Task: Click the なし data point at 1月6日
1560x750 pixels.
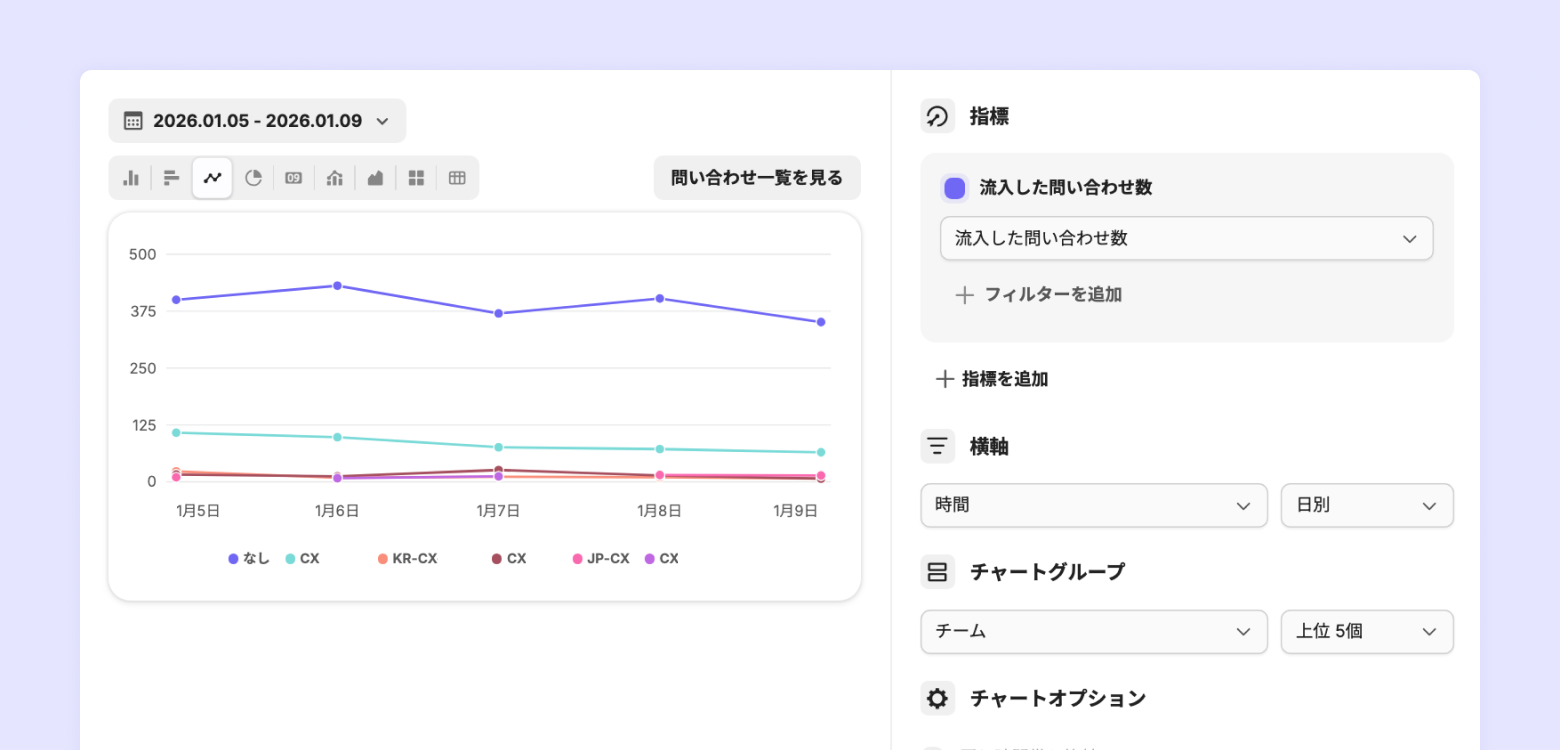Action: (337, 286)
